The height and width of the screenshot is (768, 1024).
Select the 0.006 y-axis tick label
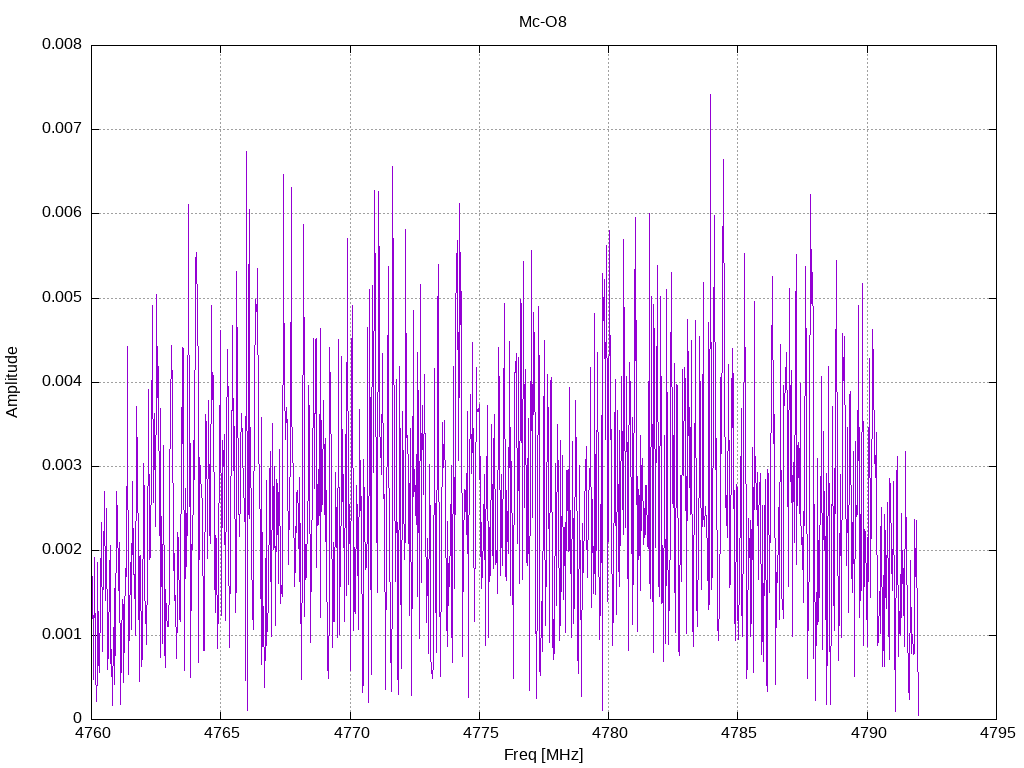tap(62, 213)
